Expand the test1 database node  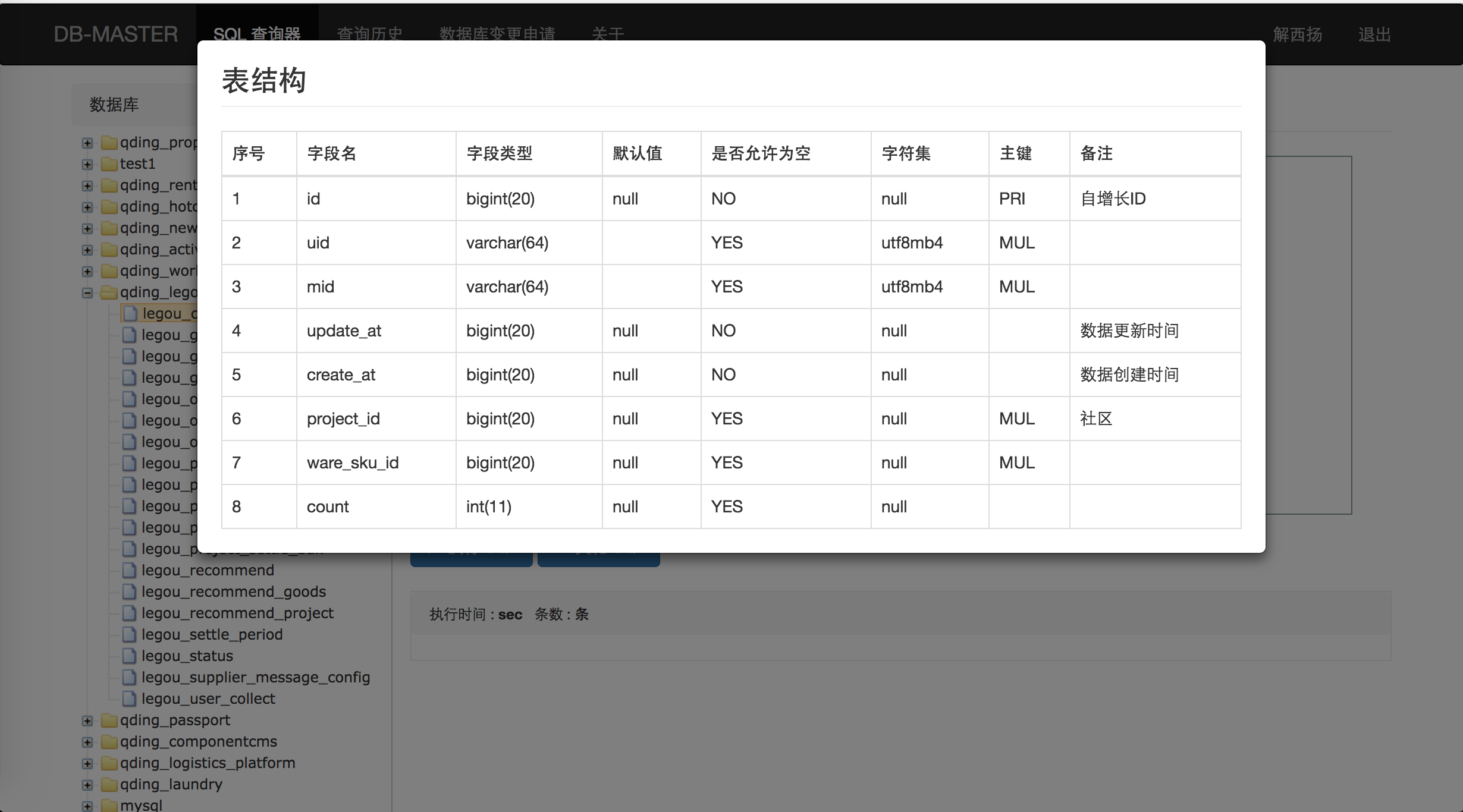point(87,164)
